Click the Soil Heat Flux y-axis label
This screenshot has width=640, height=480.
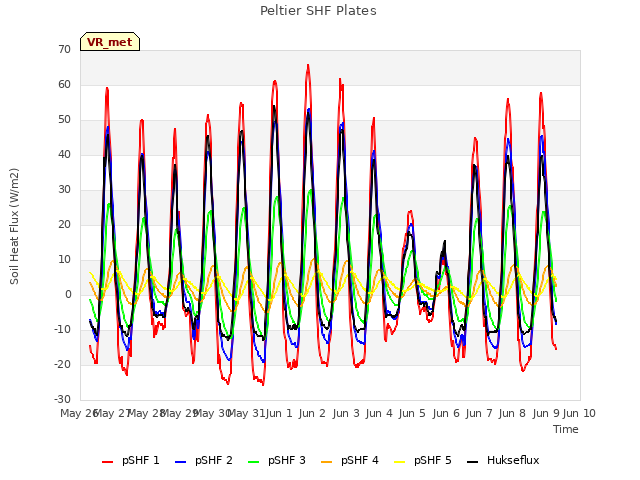14,226
